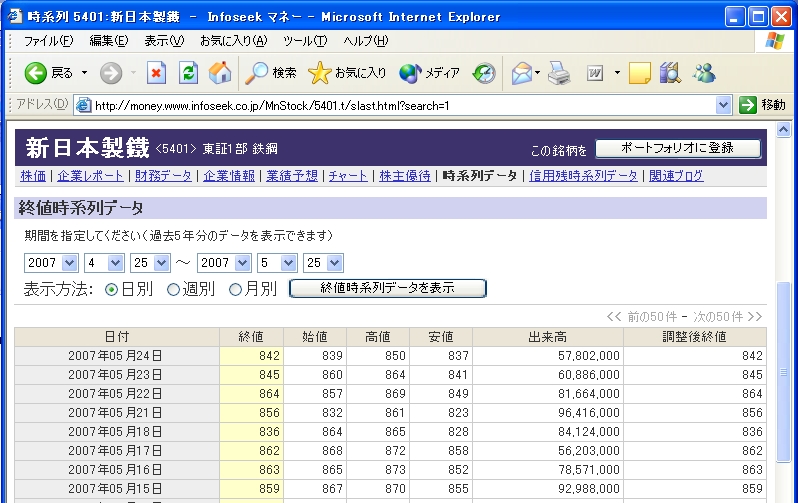Click the grey Forward arrow button
Viewport: 798px width, 503px height.
click(x=111, y=73)
